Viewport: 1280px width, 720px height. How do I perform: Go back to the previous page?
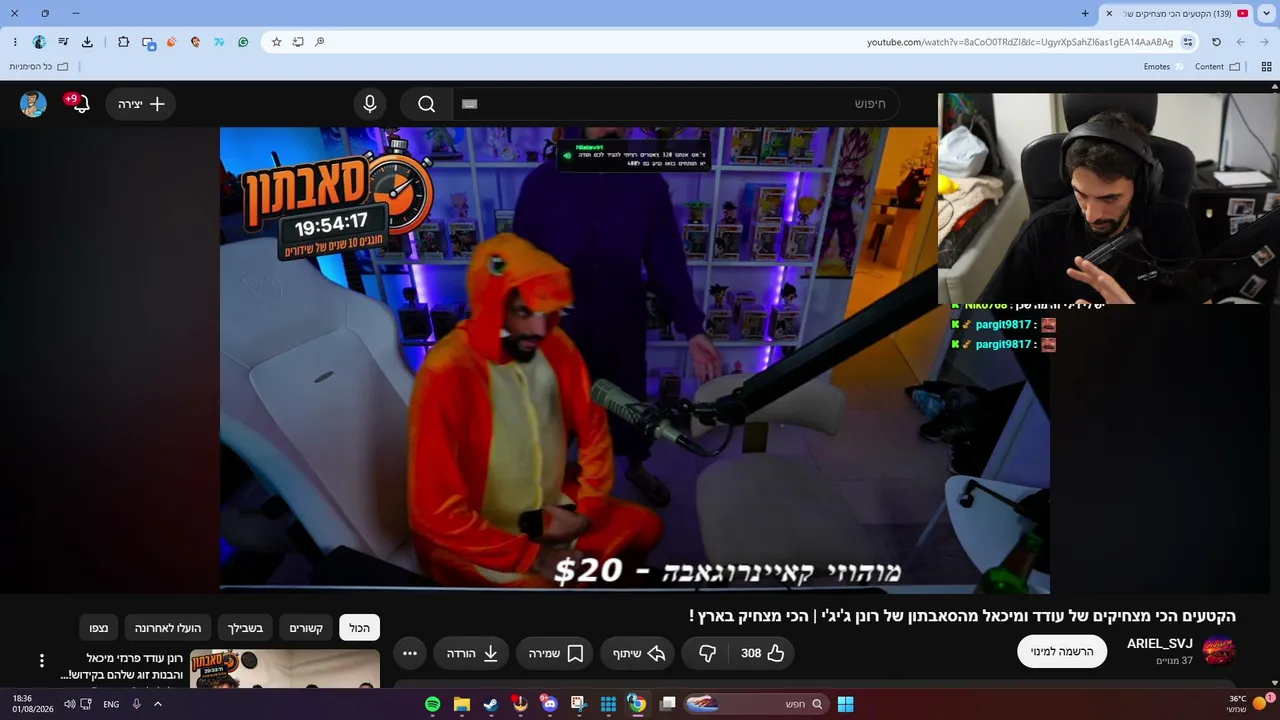(x=1265, y=42)
